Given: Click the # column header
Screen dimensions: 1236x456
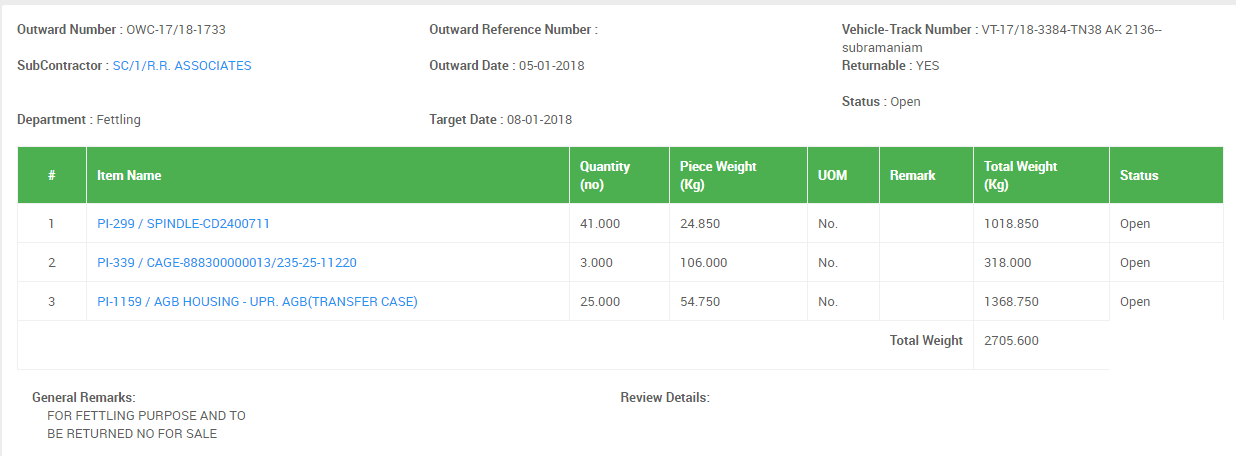Looking at the screenshot, I should [52, 175].
